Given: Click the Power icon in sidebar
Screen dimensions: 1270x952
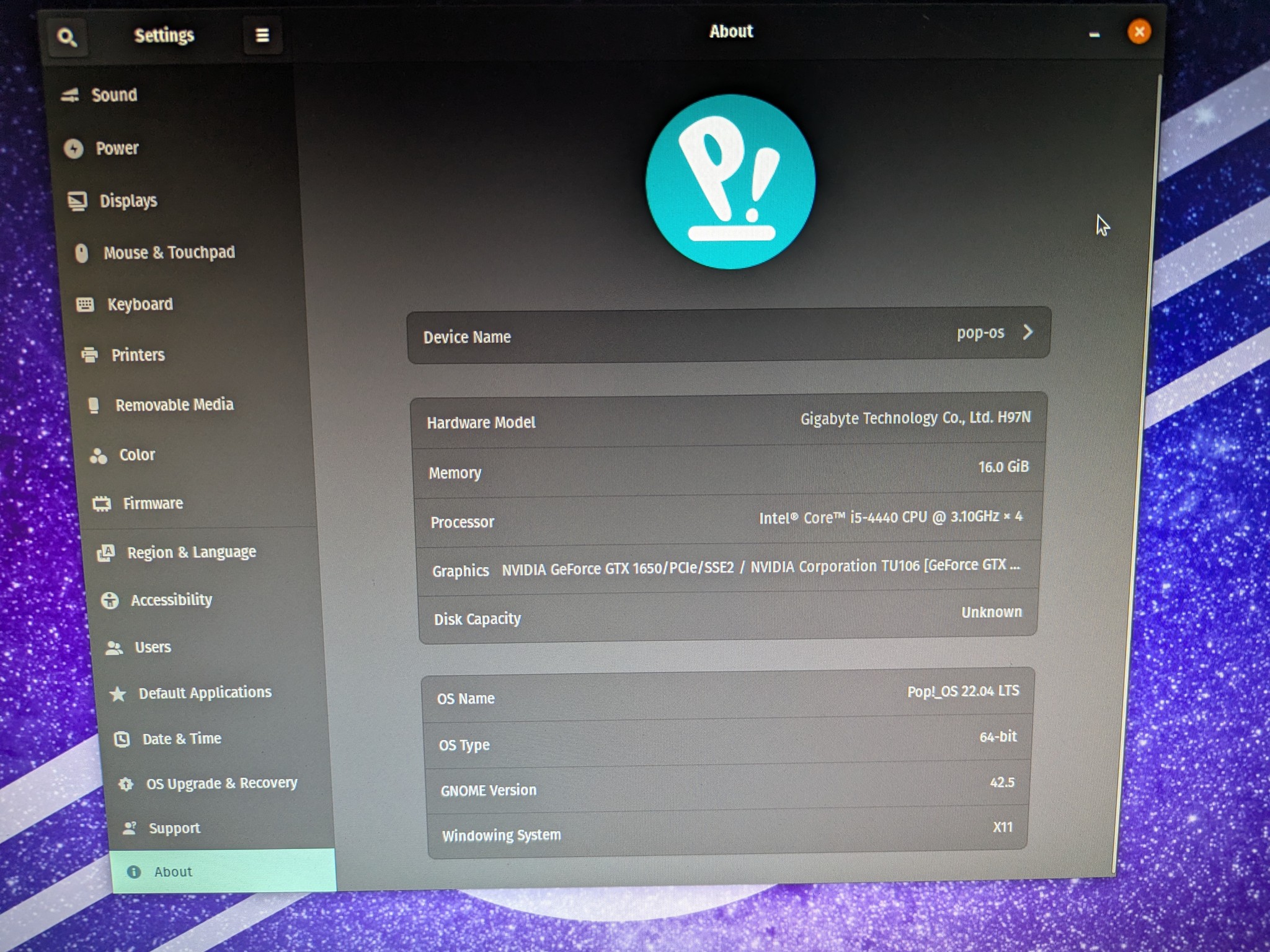Looking at the screenshot, I should click(x=74, y=149).
